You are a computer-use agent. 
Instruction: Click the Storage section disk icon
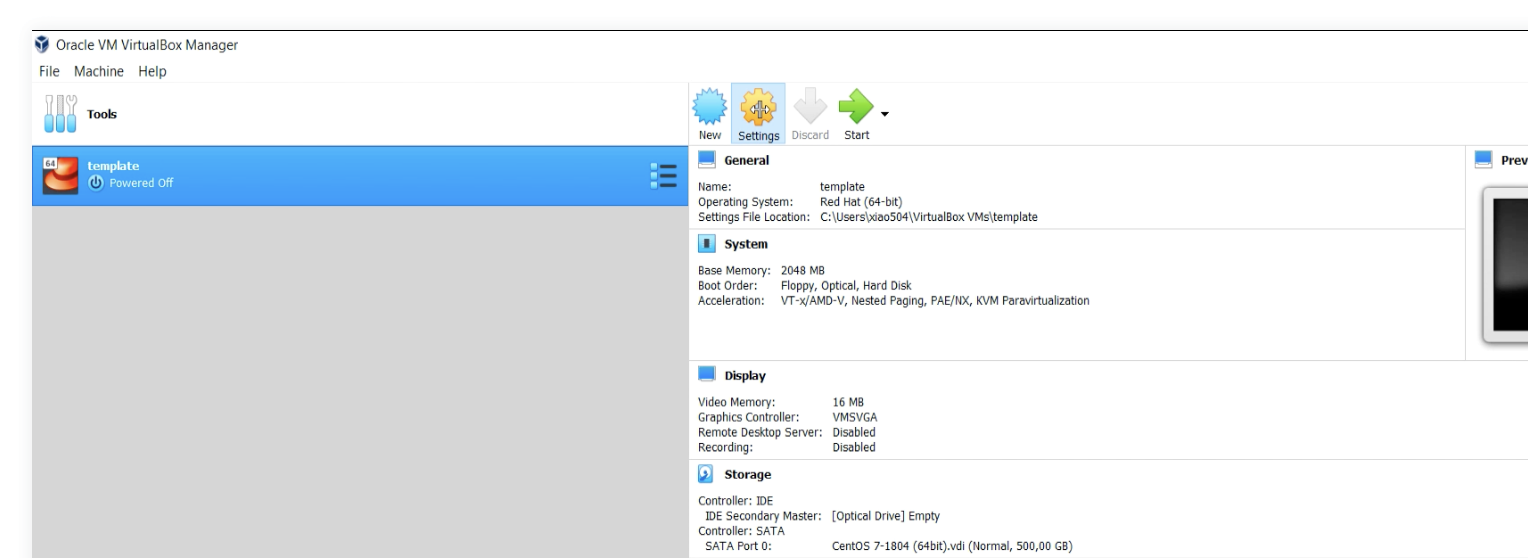pos(707,473)
